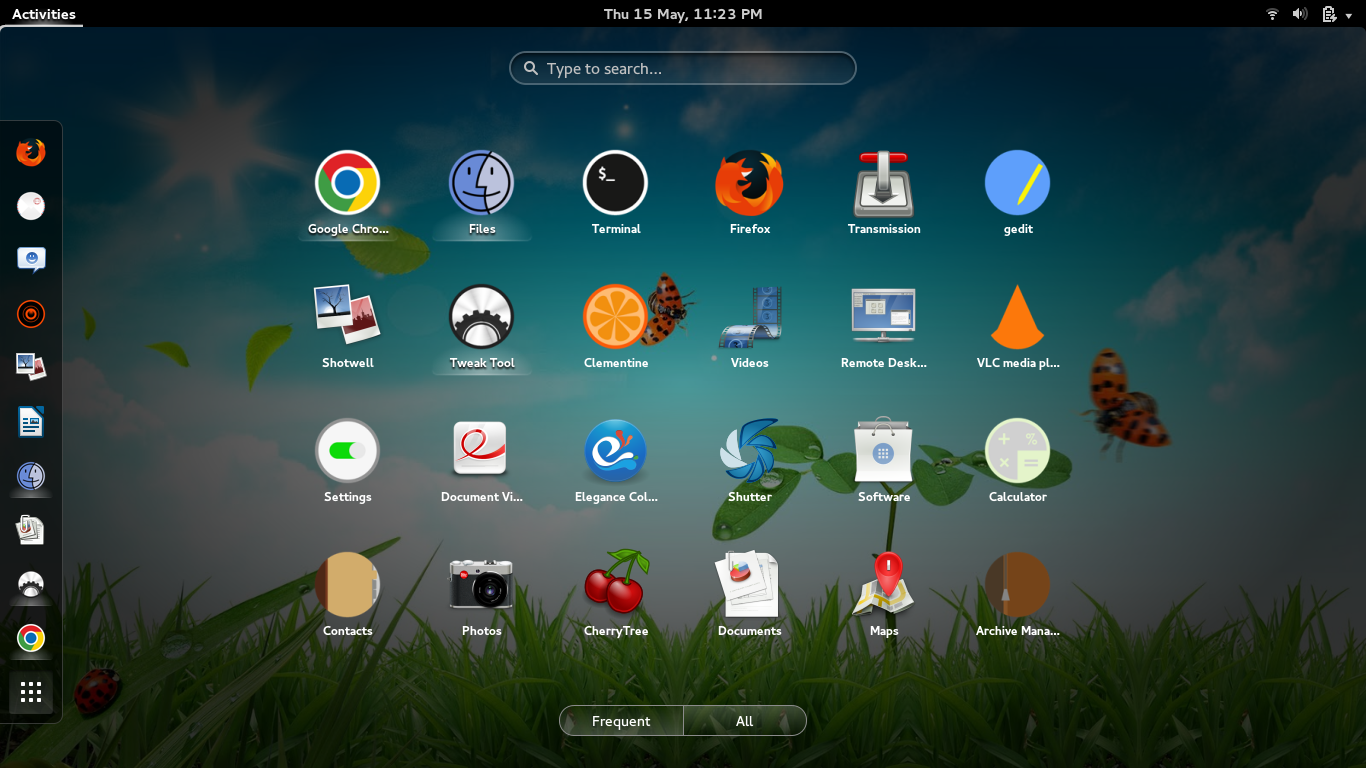This screenshot has height=768, width=1366.
Task: Click the Tweak Tool icon in the dock
Action: click(x=31, y=584)
